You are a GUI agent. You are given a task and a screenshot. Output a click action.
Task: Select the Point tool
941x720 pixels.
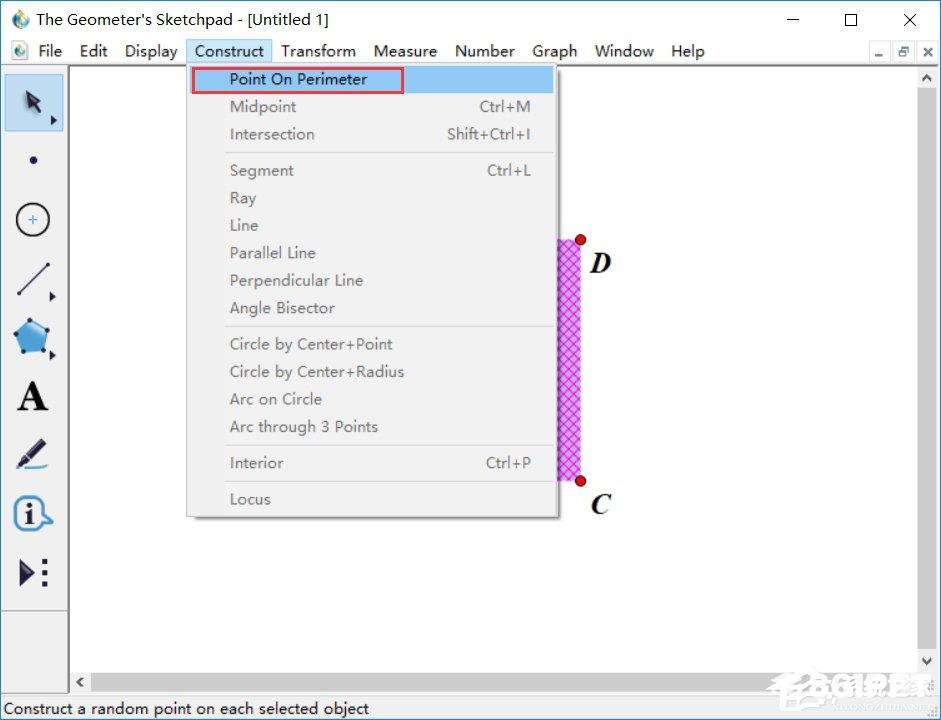(x=34, y=160)
